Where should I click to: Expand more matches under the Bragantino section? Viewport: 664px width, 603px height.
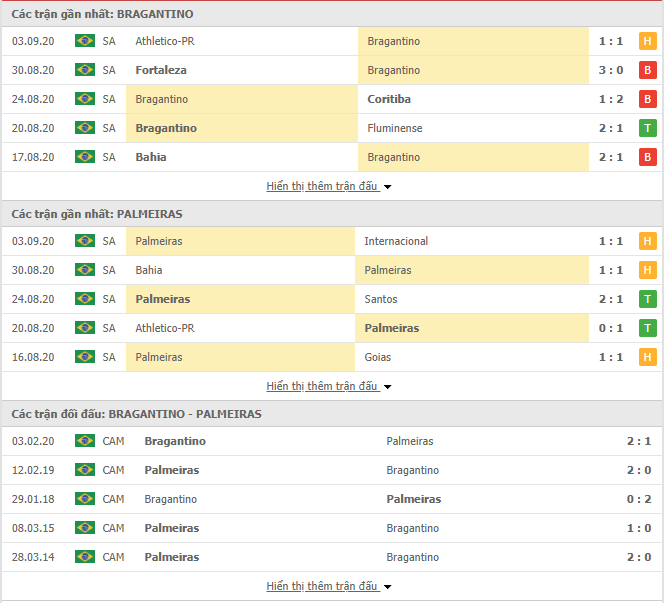328,186
